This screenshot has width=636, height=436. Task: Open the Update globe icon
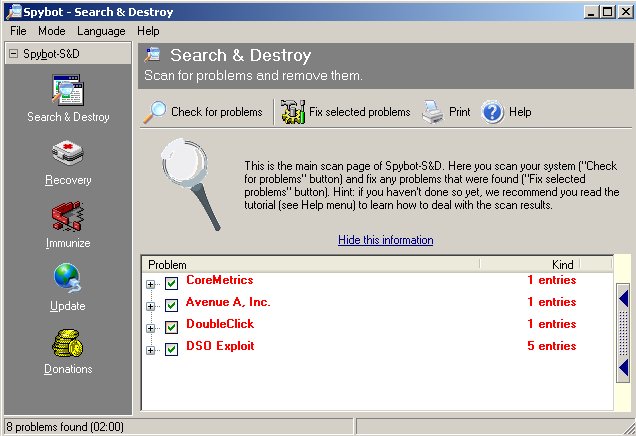click(68, 278)
